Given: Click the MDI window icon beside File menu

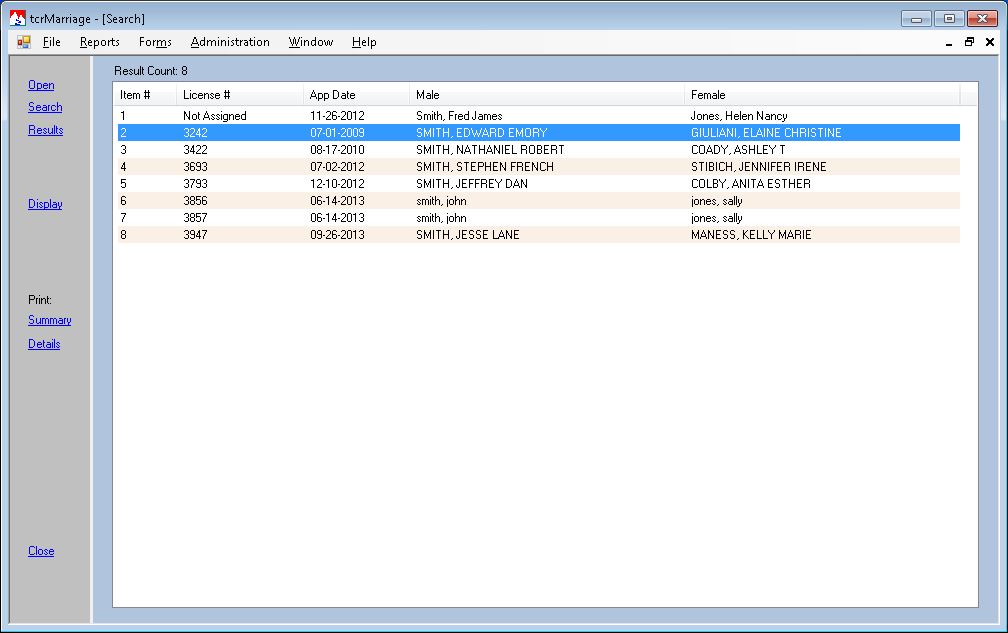Looking at the screenshot, I should (24, 42).
